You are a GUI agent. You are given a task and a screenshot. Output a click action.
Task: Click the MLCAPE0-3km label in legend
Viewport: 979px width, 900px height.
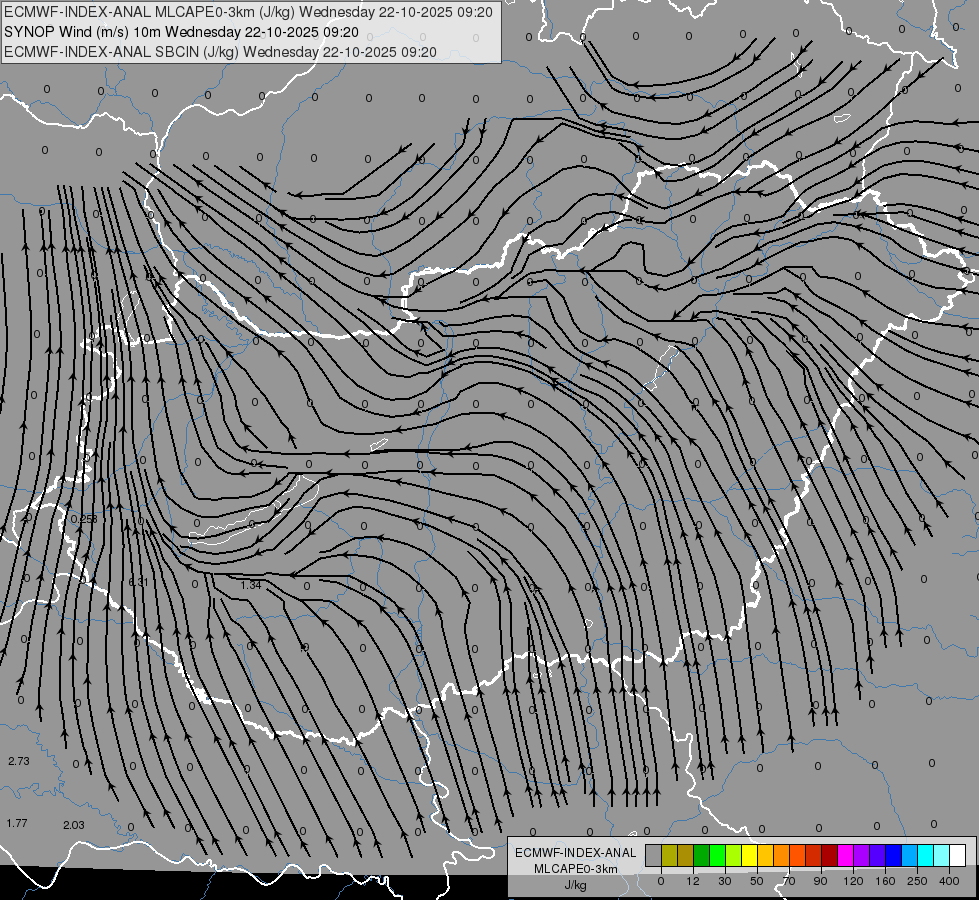coord(576,869)
